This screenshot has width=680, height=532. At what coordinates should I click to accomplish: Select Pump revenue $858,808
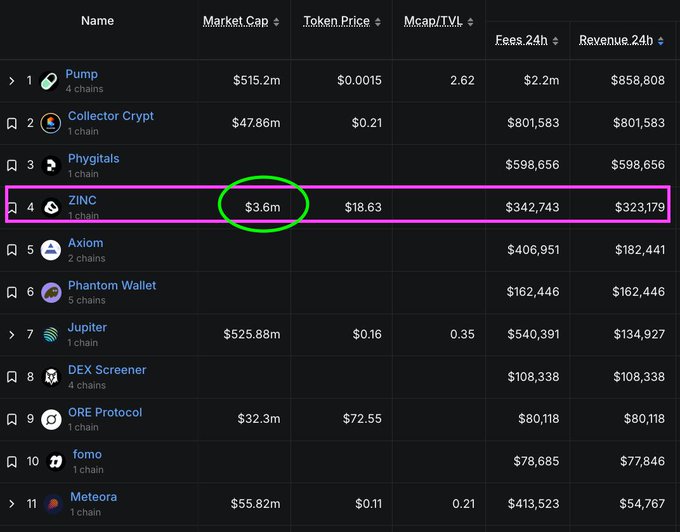click(x=638, y=81)
